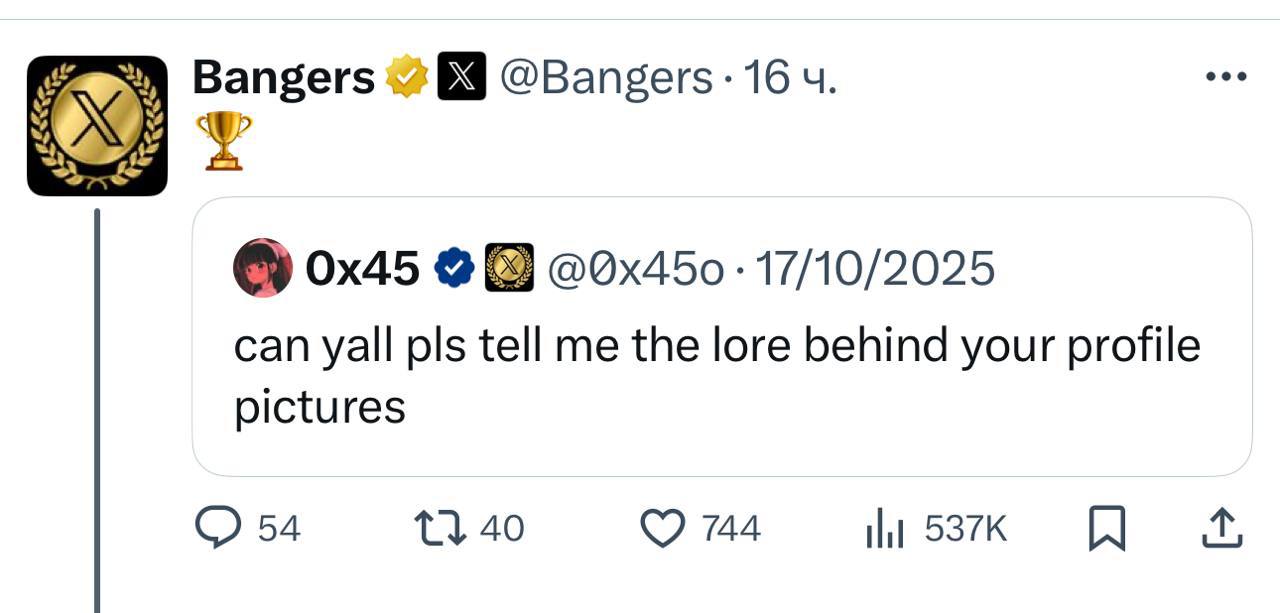Repost using the retweet arrows icon
The height and width of the screenshot is (613, 1280).
click(x=440, y=527)
